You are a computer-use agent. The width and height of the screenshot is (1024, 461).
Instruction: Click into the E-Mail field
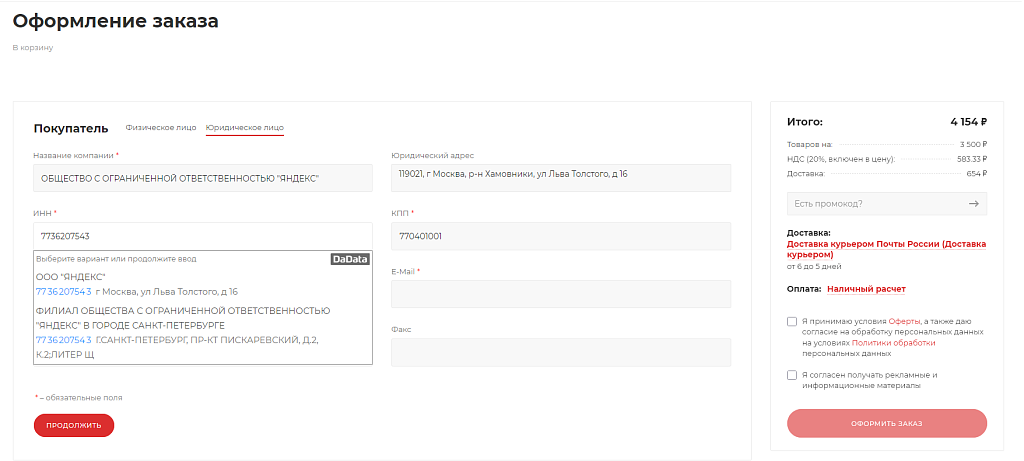pos(560,294)
